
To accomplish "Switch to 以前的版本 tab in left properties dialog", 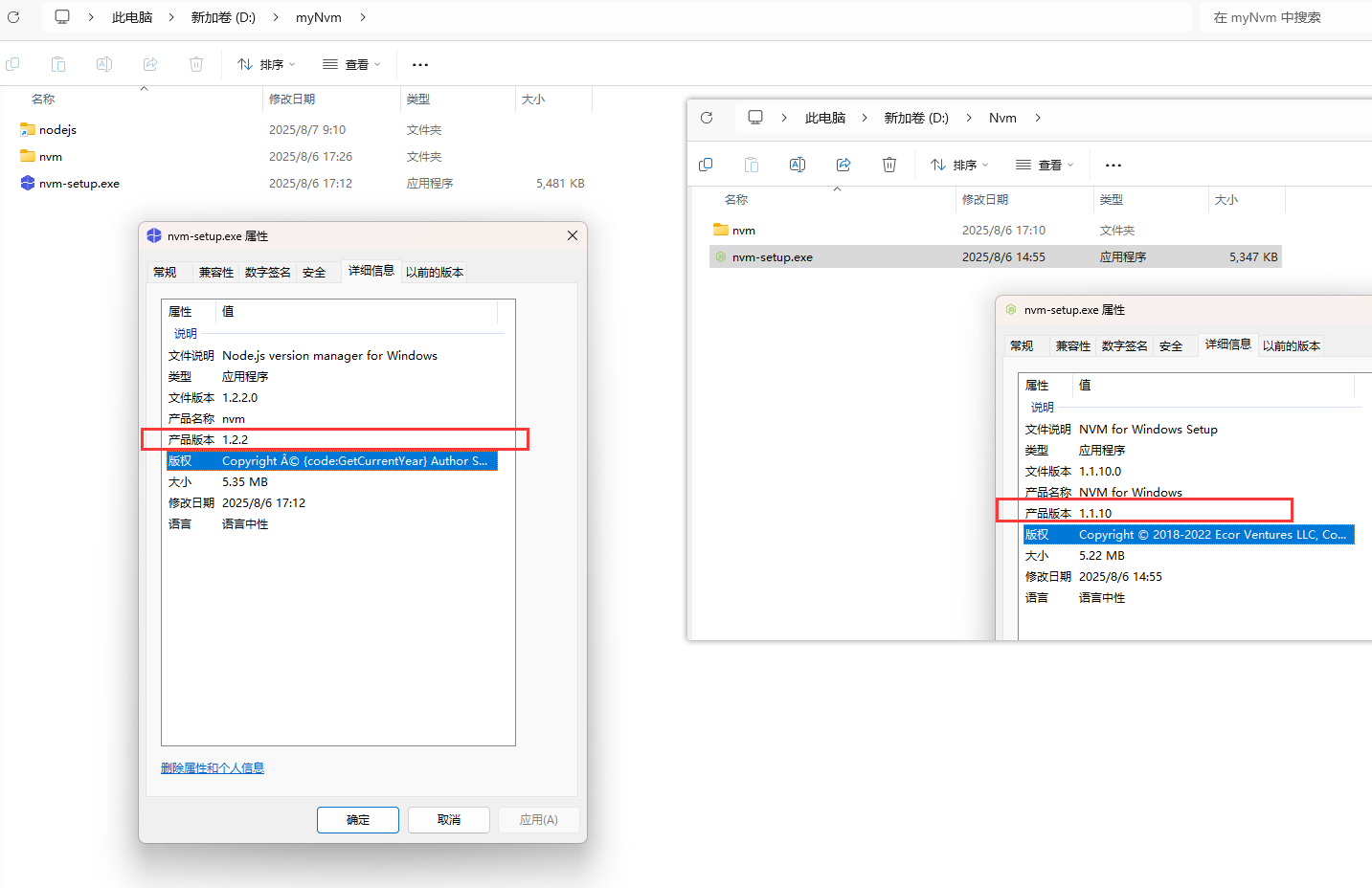I will pos(435,273).
